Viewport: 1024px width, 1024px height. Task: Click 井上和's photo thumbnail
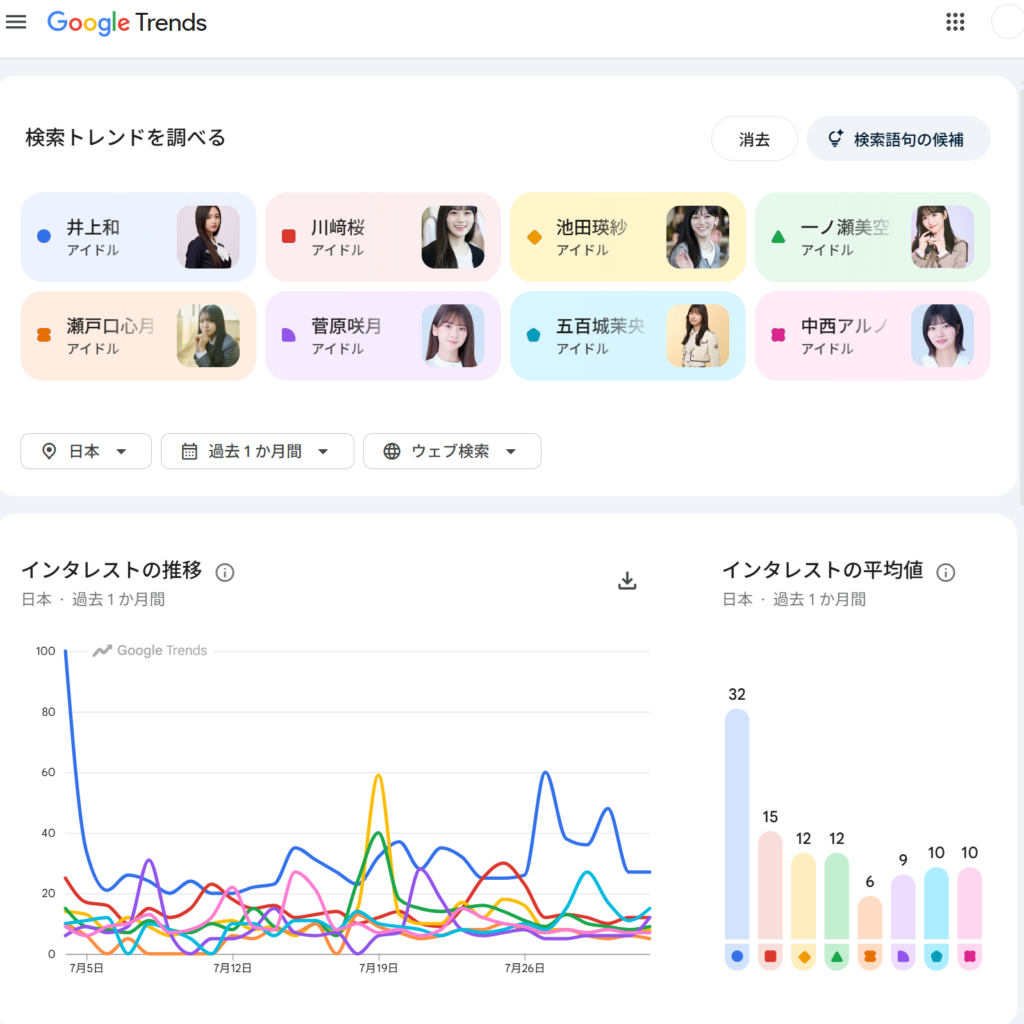pos(208,237)
